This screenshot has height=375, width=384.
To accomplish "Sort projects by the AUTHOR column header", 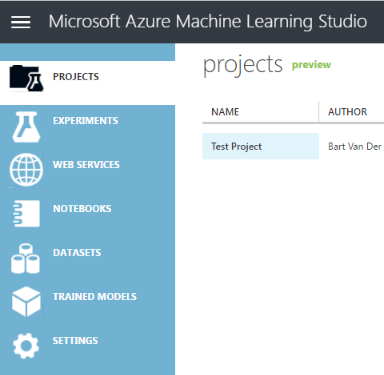I will [347, 112].
